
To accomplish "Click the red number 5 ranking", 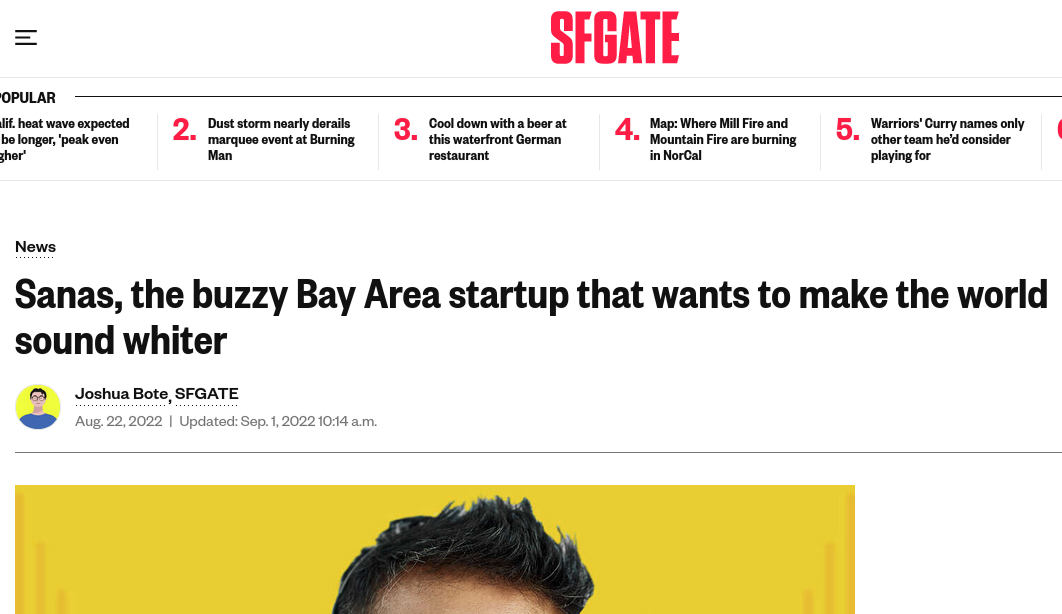I will point(847,130).
